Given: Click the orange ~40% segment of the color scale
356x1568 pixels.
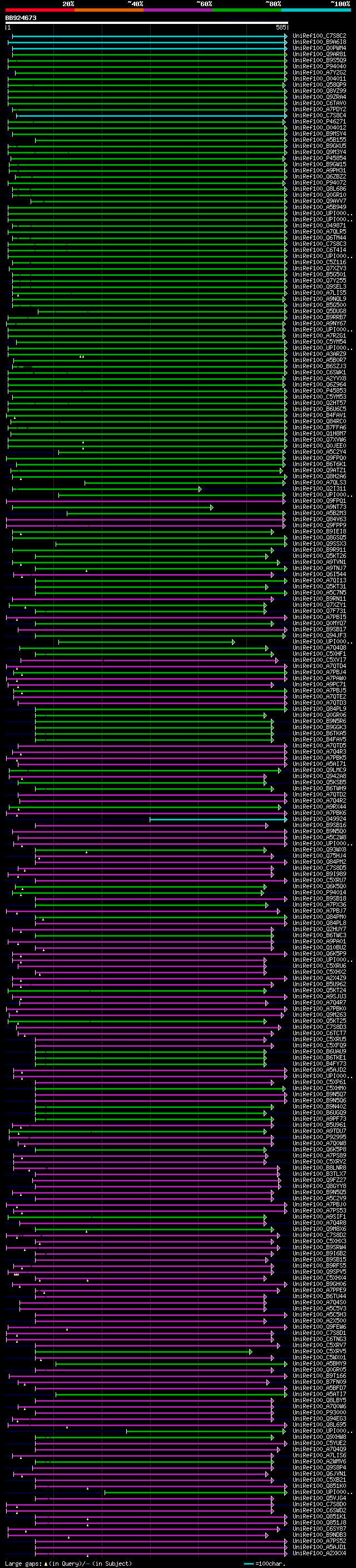Looking at the screenshot, I should tap(110, 10).
